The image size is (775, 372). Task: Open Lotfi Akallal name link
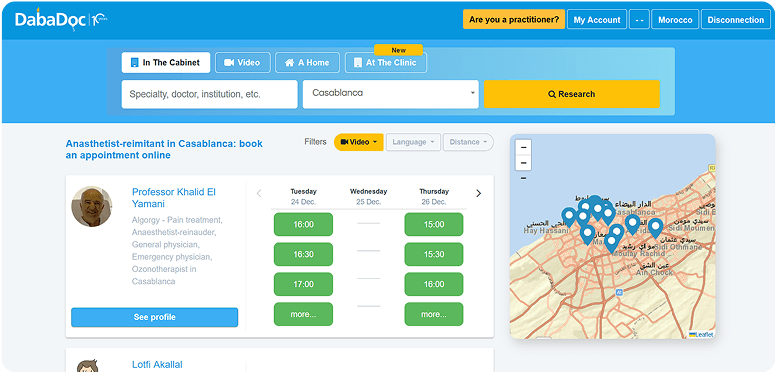coord(157,365)
